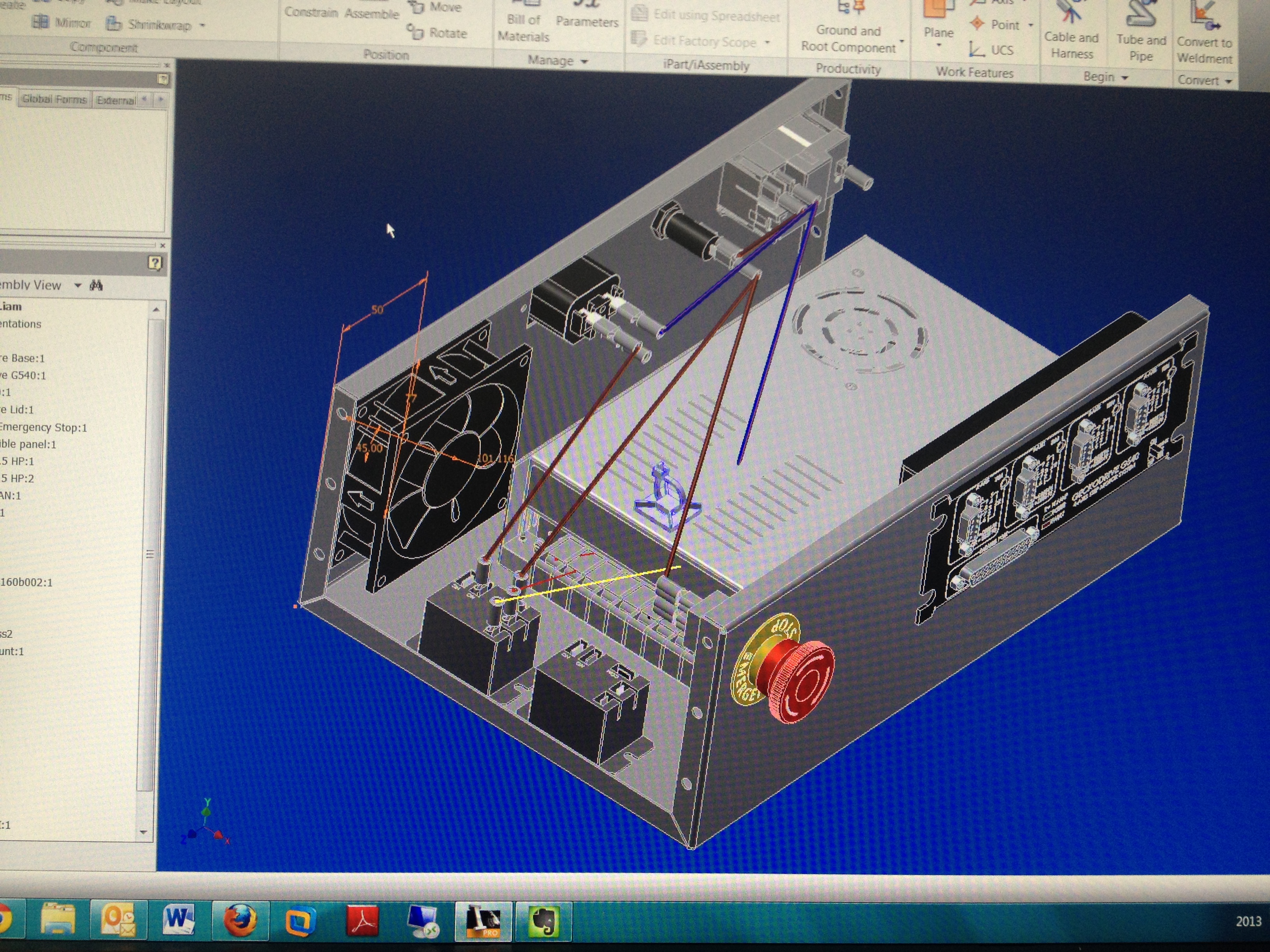1270x952 pixels.
Task: Click the browser panel help icon
Action: [x=155, y=263]
